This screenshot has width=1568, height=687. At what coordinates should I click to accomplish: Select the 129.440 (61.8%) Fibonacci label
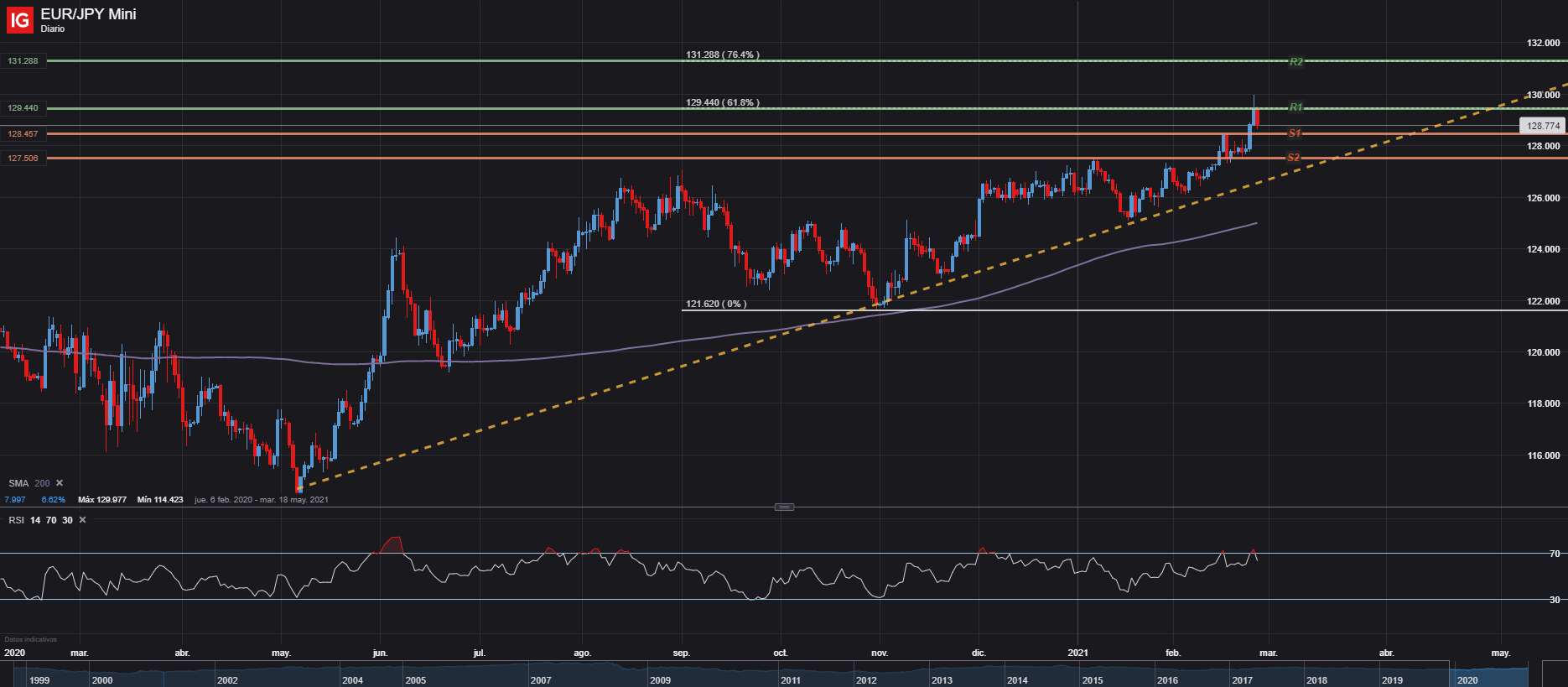tap(723, 102)
